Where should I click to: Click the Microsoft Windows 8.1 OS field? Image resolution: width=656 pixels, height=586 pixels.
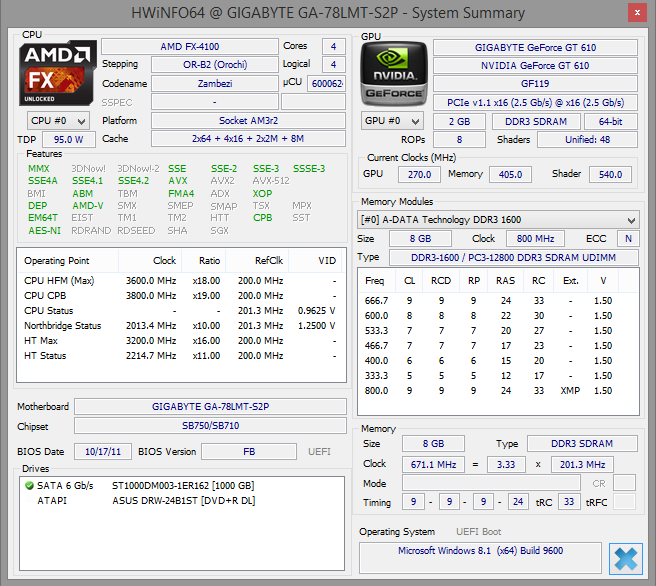click(480, 558)
